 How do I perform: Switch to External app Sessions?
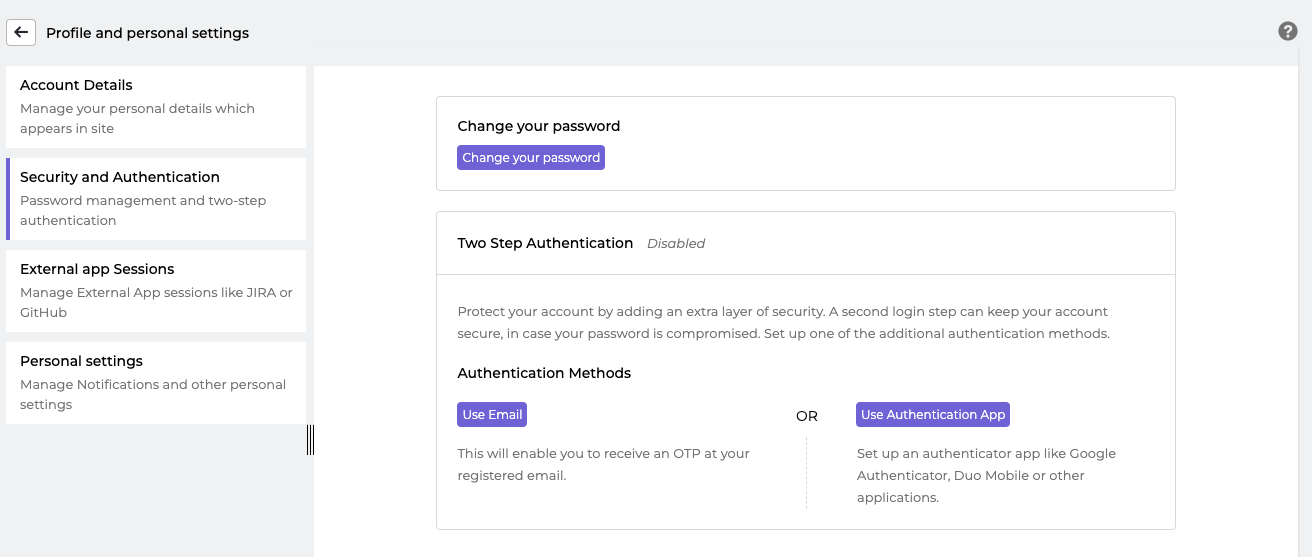156,291
